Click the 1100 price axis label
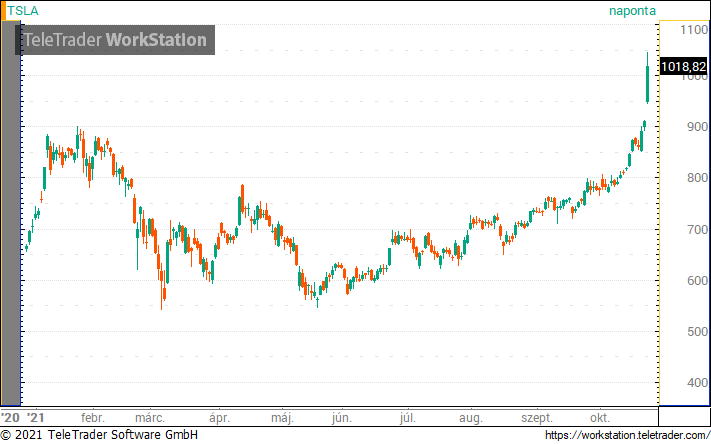711x444 pixels. point(694,30)
